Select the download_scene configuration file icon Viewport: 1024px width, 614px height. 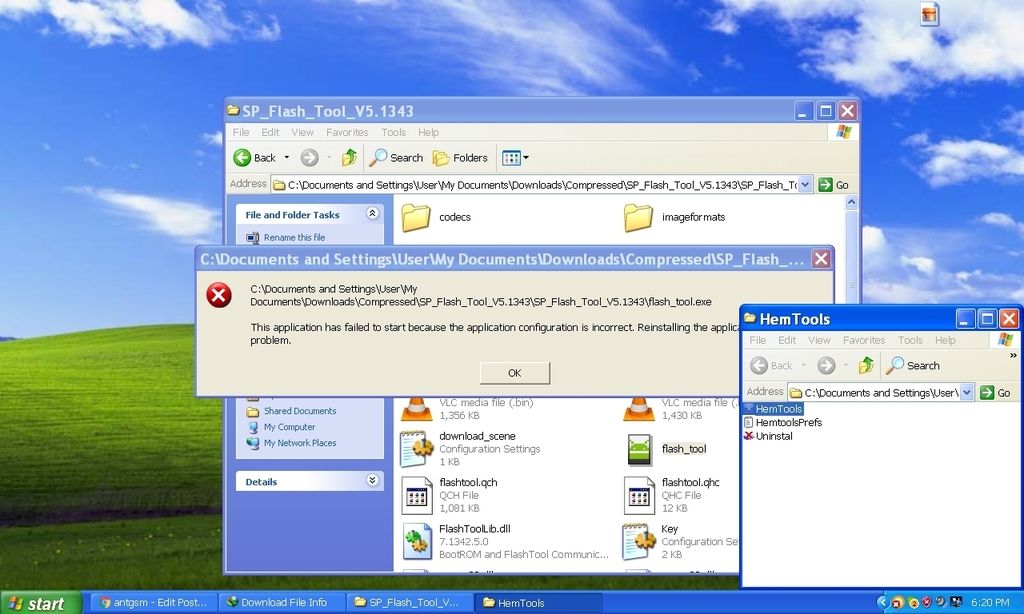point(416,449)
